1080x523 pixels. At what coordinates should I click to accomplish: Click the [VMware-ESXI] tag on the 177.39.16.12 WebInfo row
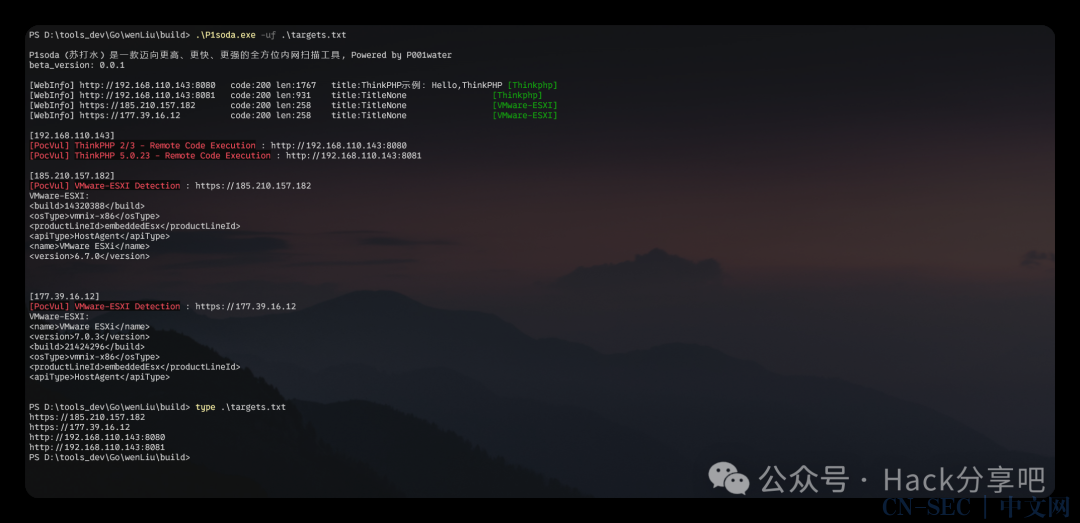coord(525,115)
